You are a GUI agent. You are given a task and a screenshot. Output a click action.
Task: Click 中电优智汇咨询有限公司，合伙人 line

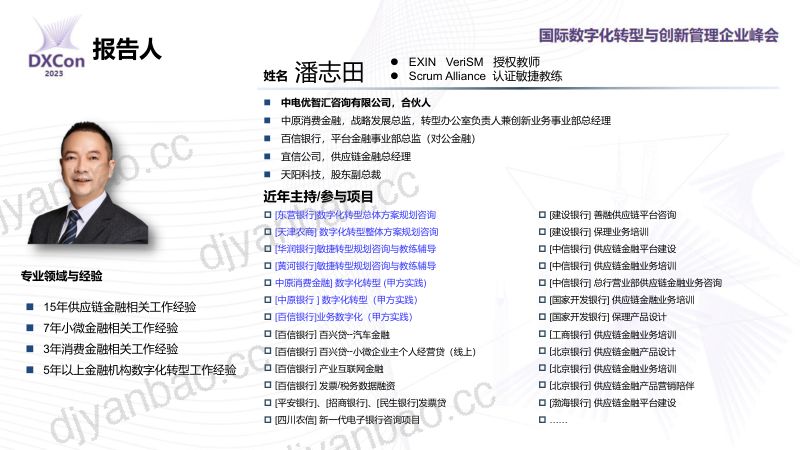pos(356,103)
